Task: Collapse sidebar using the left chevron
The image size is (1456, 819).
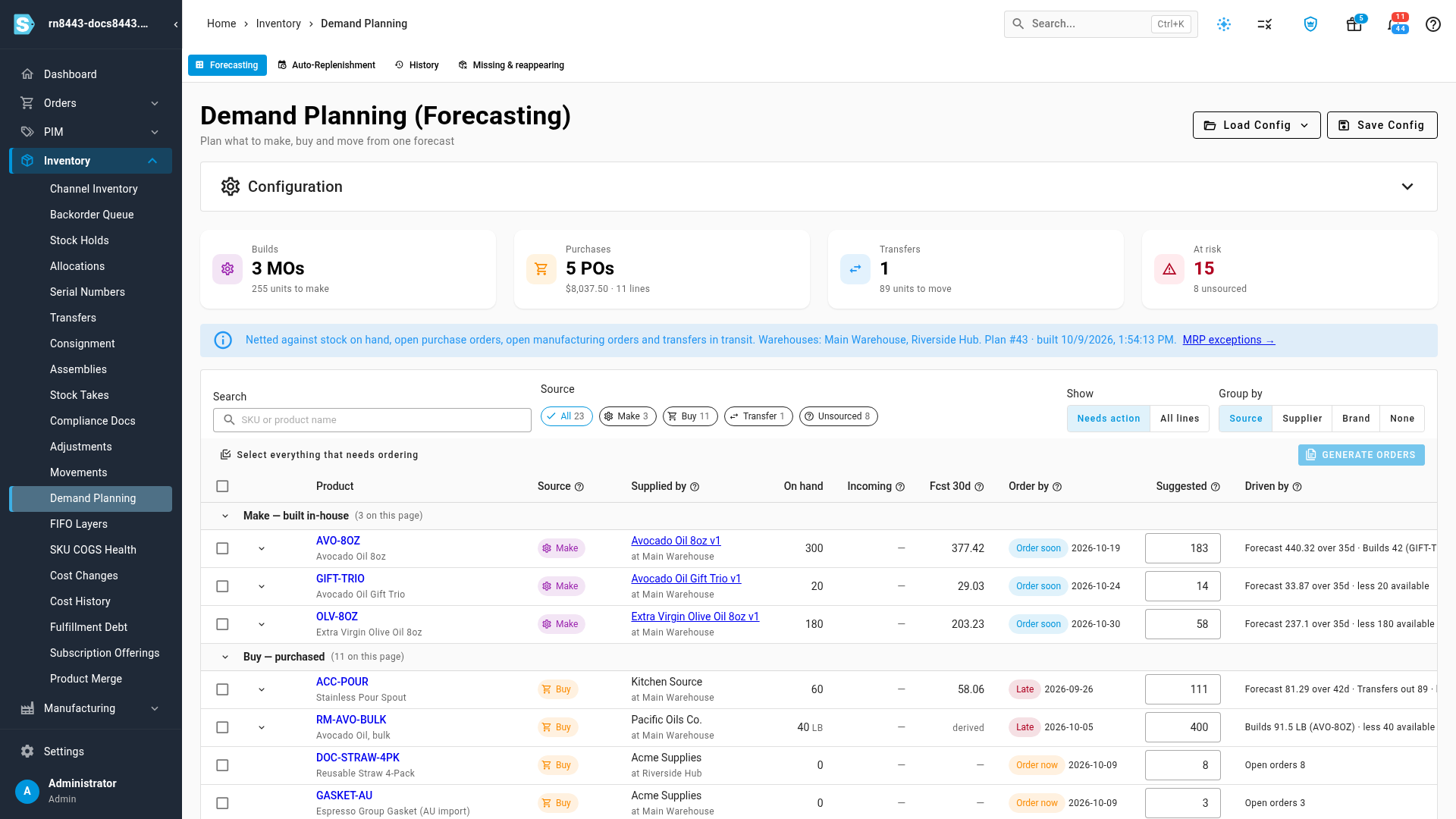Action: (176, 24)
